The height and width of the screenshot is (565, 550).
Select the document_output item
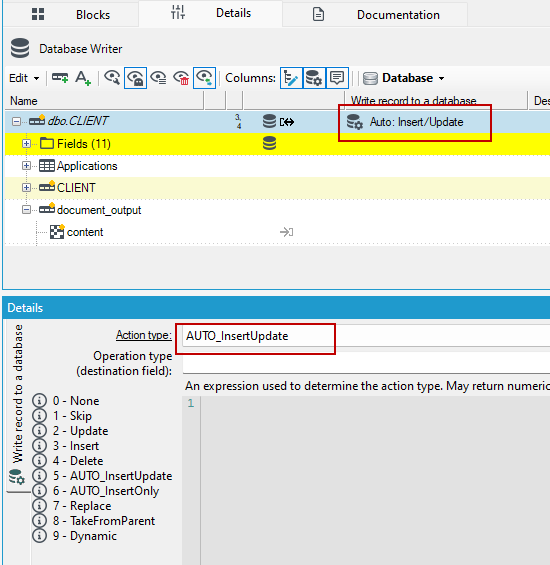[90, 210]
